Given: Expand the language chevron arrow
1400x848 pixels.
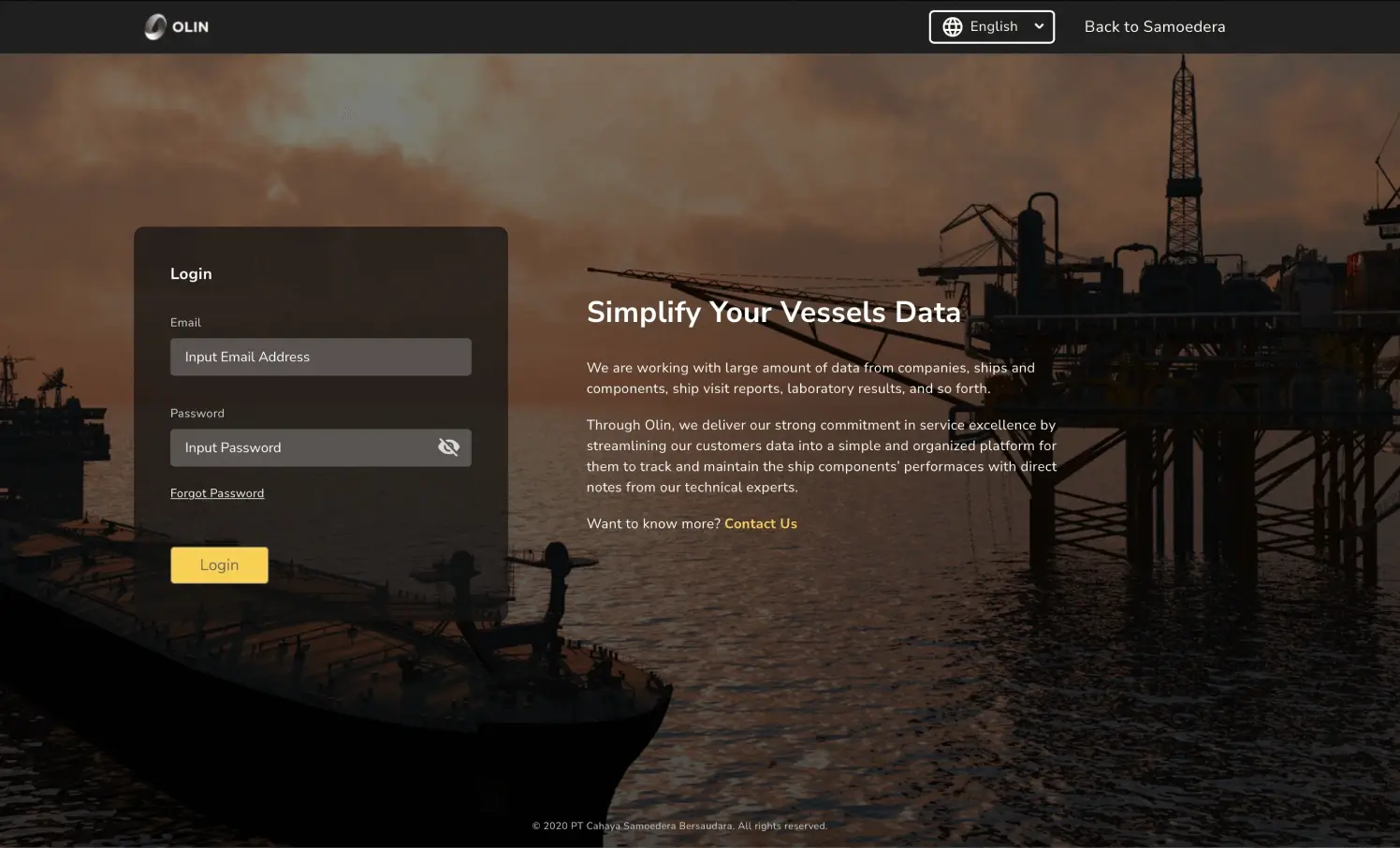Looking at the screenshot, I should tap(1039, 26).
